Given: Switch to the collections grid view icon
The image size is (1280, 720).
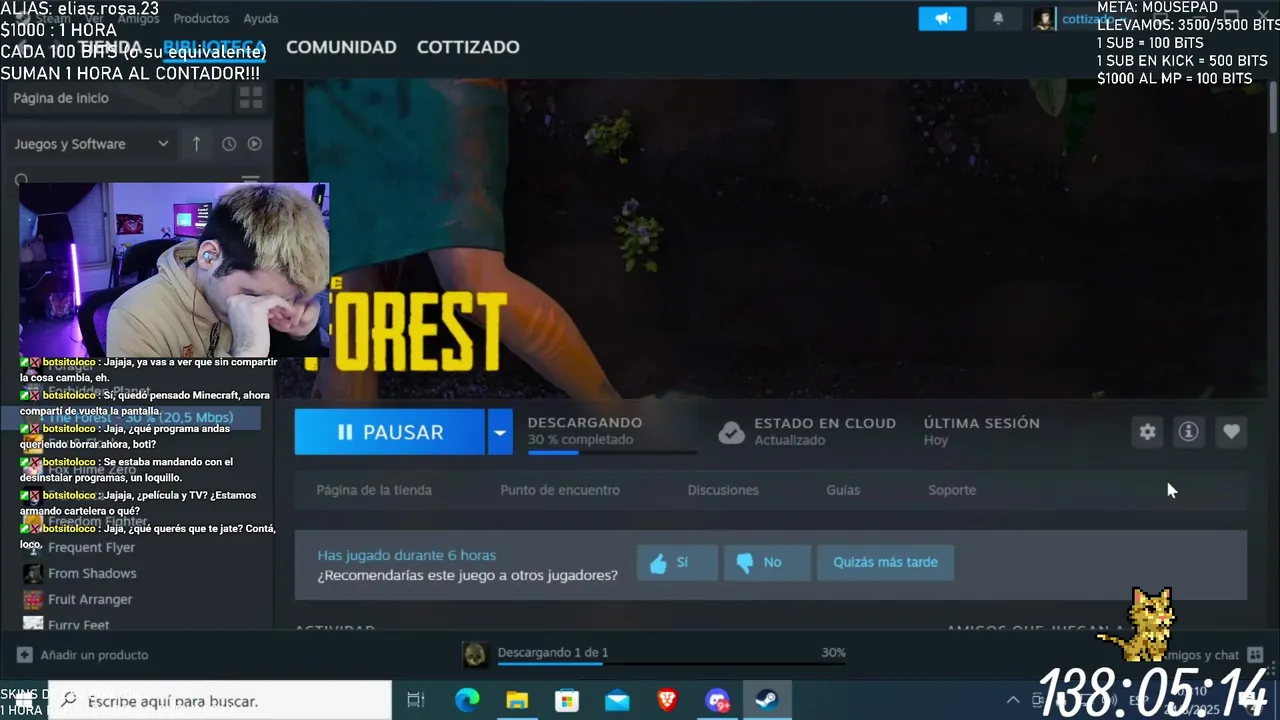Looking at the screenshot, I should tap(251, 98).
